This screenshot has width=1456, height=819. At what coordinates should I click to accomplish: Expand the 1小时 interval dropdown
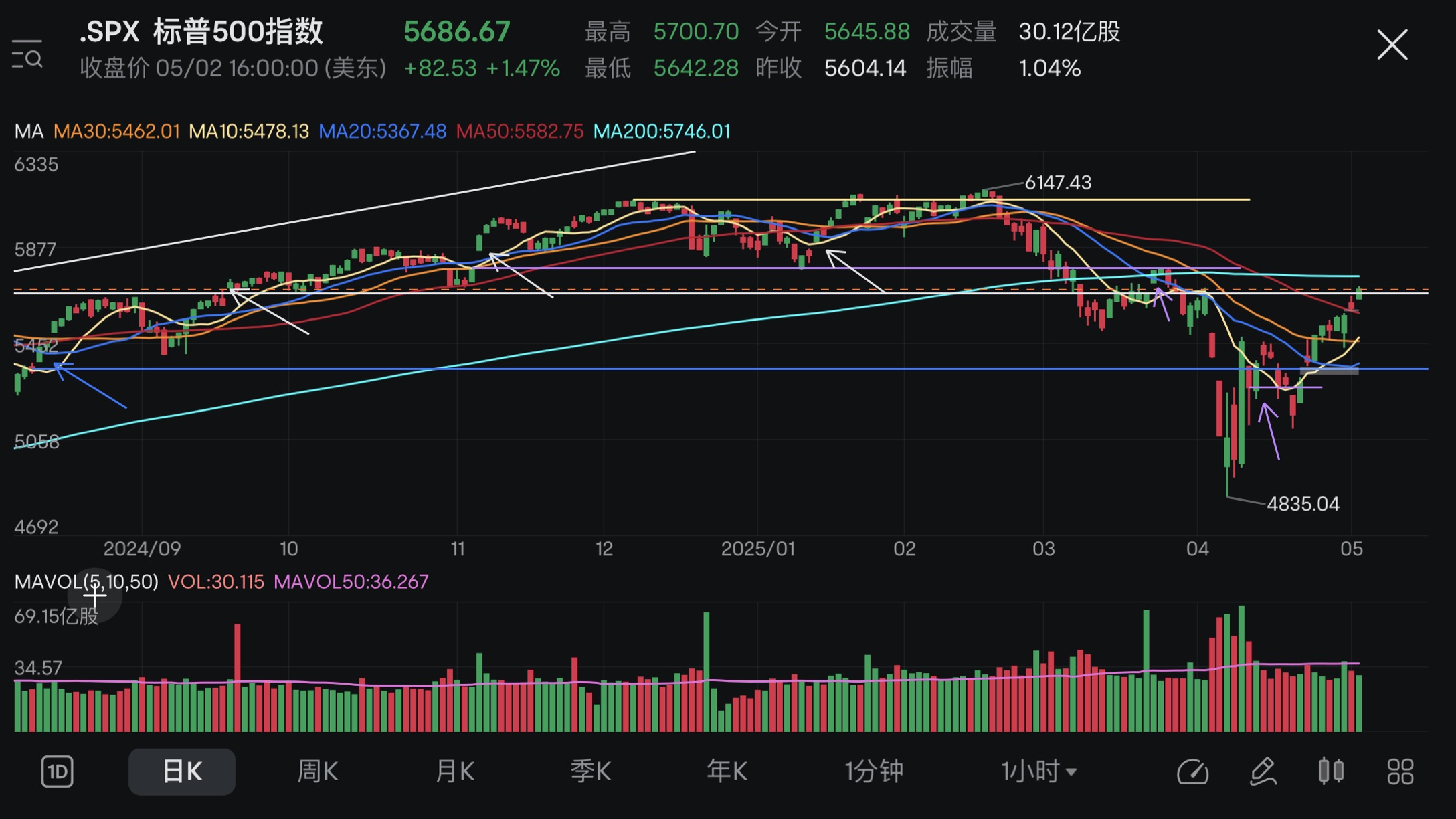click(1039, 771)
